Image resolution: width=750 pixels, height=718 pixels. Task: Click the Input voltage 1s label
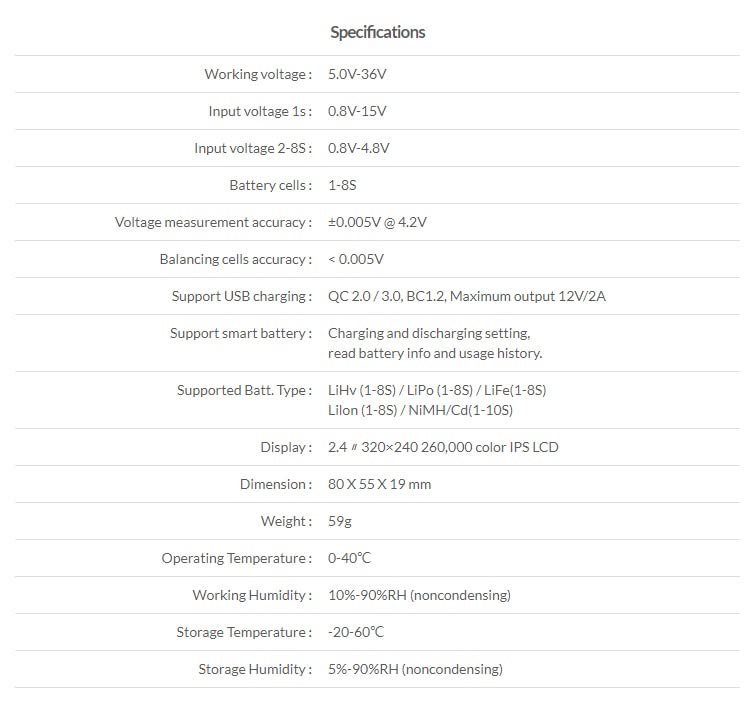(260, 111)
